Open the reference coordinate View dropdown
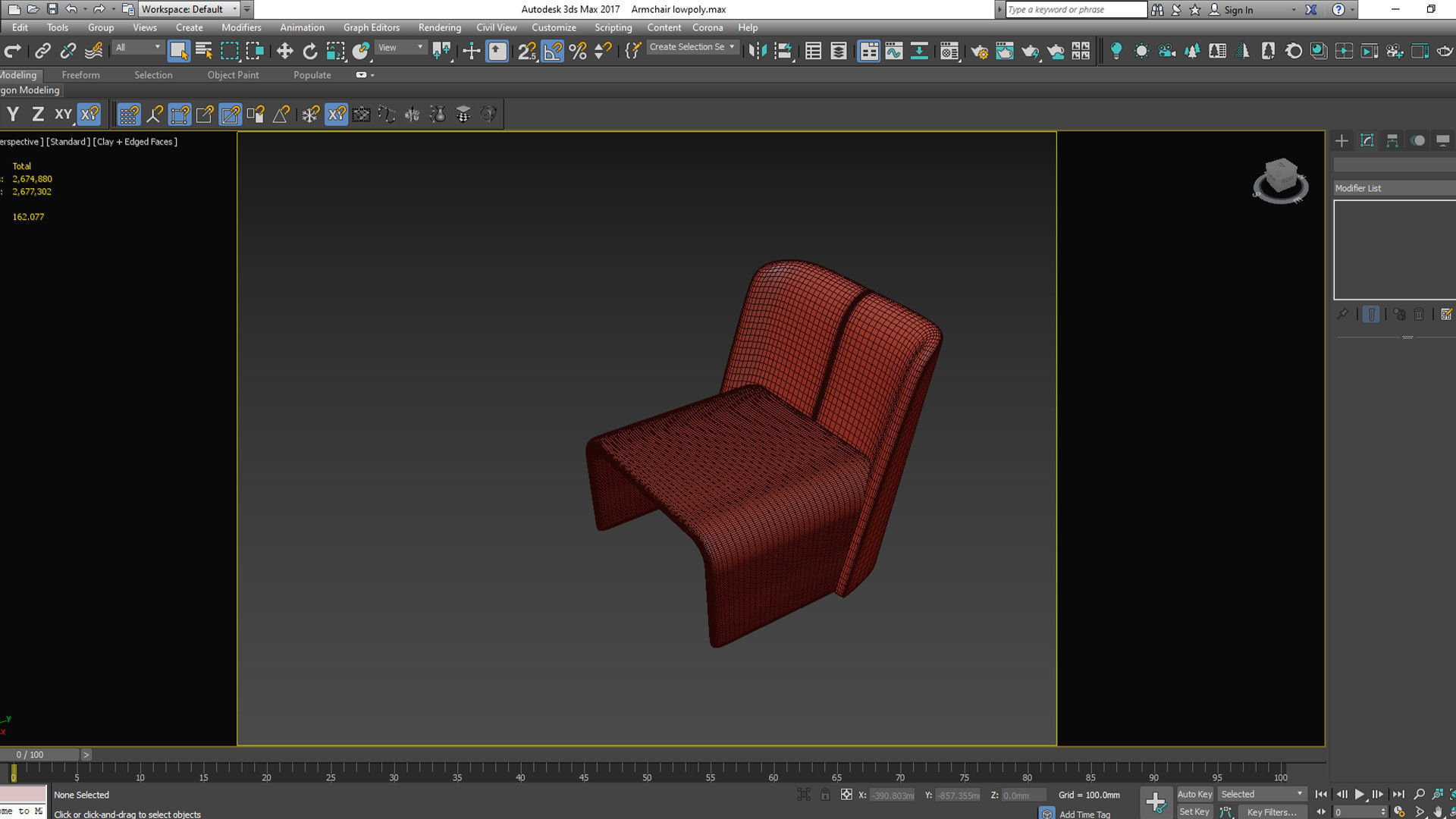Viewport: 1456px width, 819px height. (401, 48)
